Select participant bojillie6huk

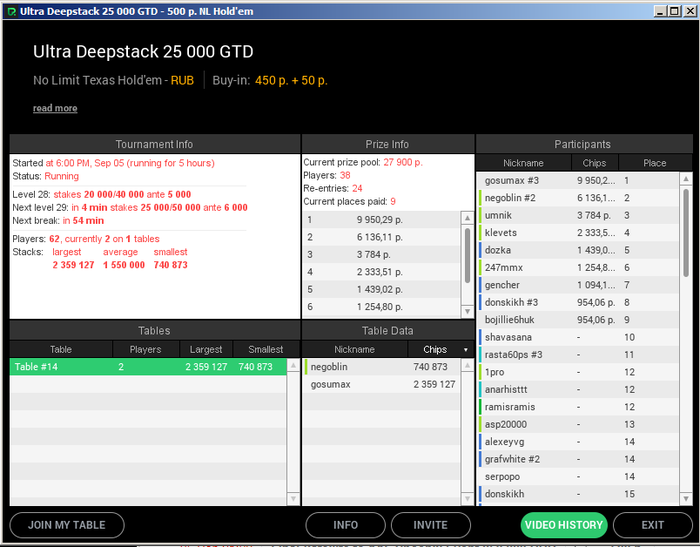(579, 320)
